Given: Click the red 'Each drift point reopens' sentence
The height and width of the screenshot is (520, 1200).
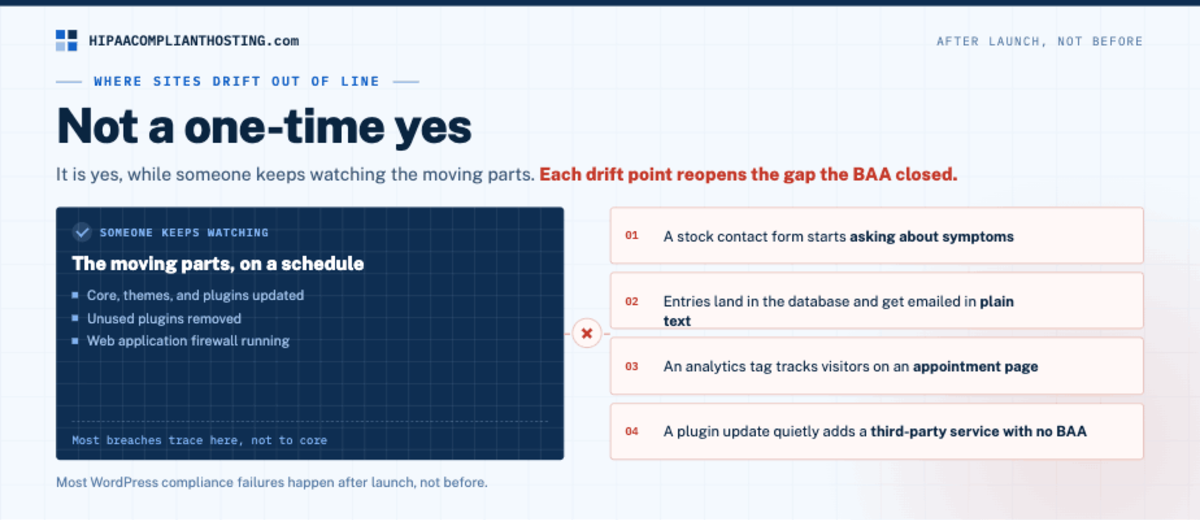Looking at the screenshot, I should coord(748,174).
